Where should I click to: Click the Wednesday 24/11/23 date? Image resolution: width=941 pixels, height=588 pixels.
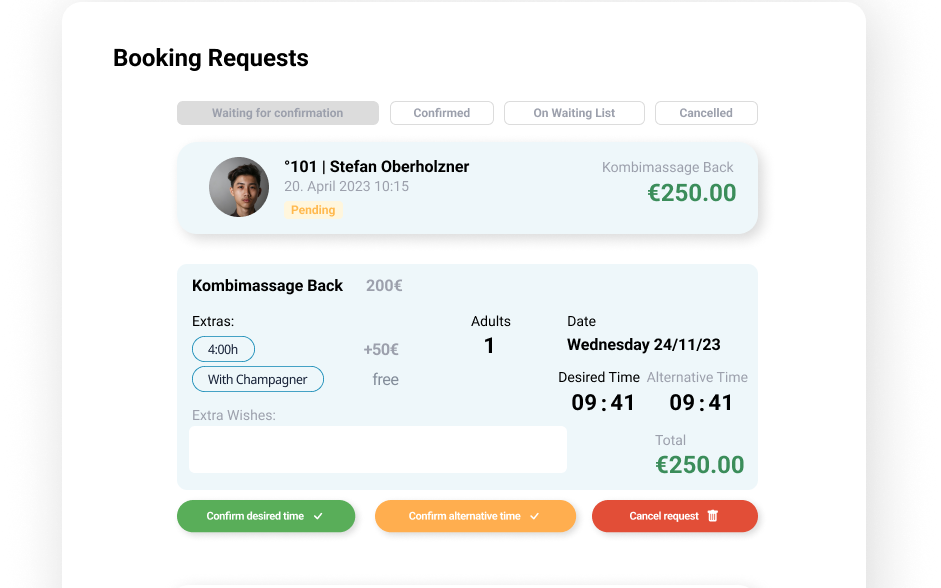[643, 345]
